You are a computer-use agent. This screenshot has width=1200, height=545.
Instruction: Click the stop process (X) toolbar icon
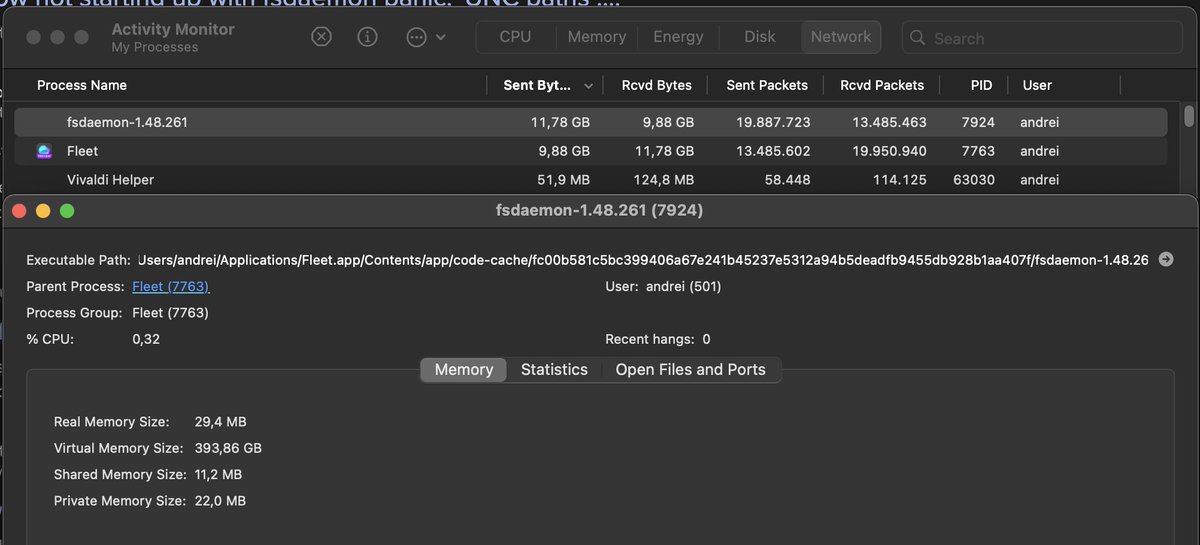coord(321,37)
